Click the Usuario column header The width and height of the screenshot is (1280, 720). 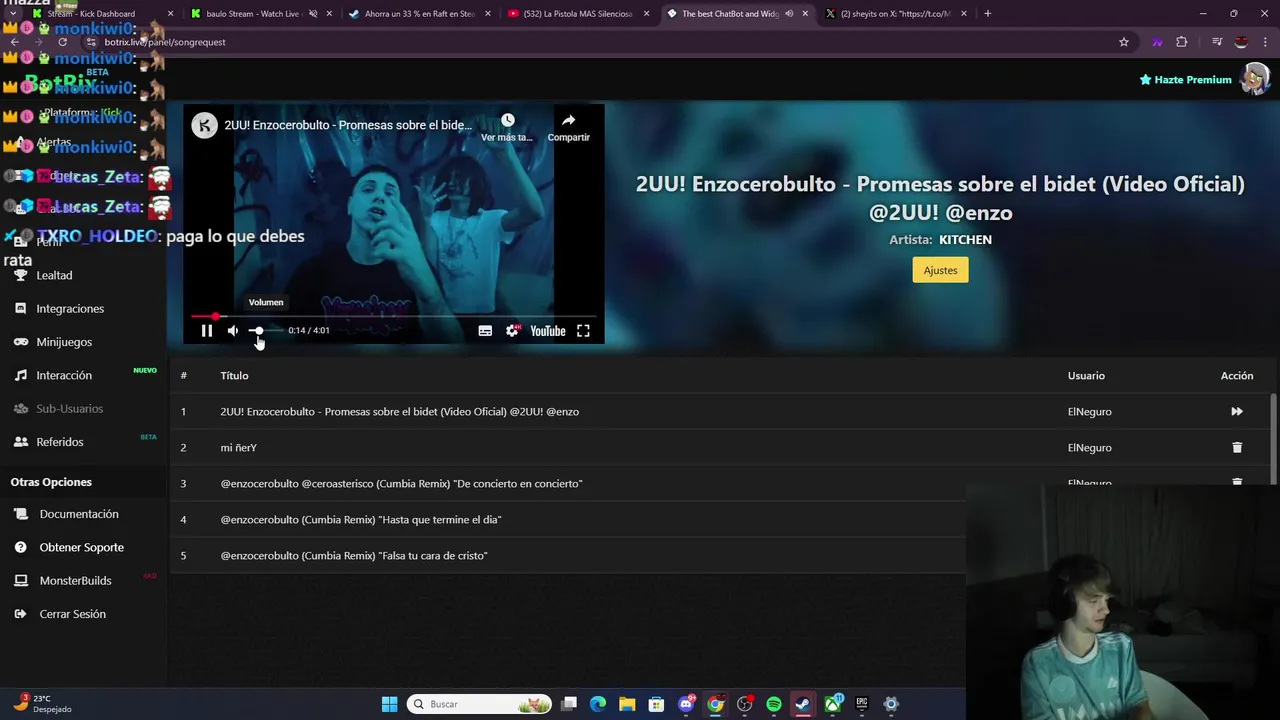(x=1086, y=375)
